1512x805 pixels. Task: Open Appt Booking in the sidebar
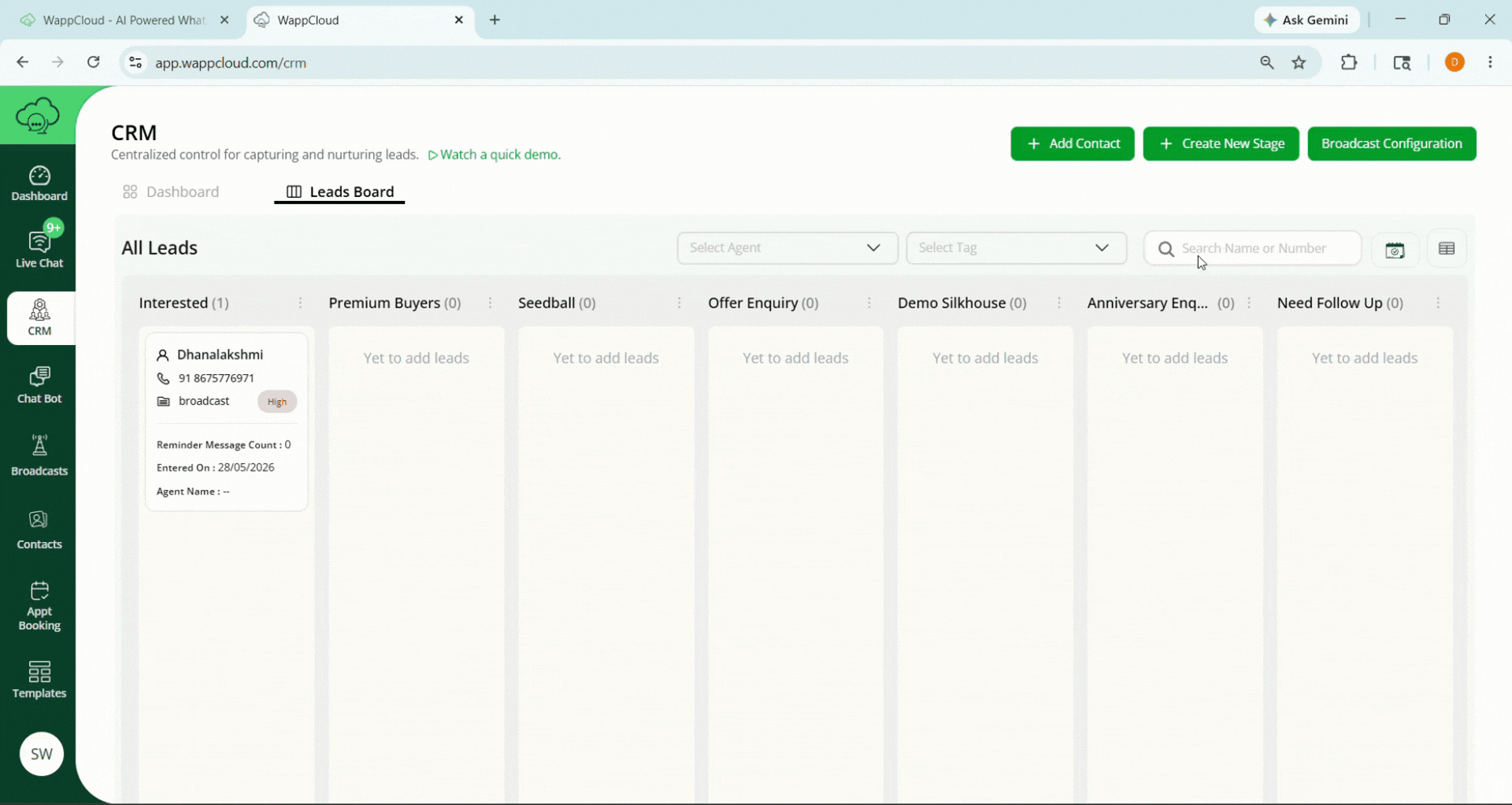[x=39, y=606]
